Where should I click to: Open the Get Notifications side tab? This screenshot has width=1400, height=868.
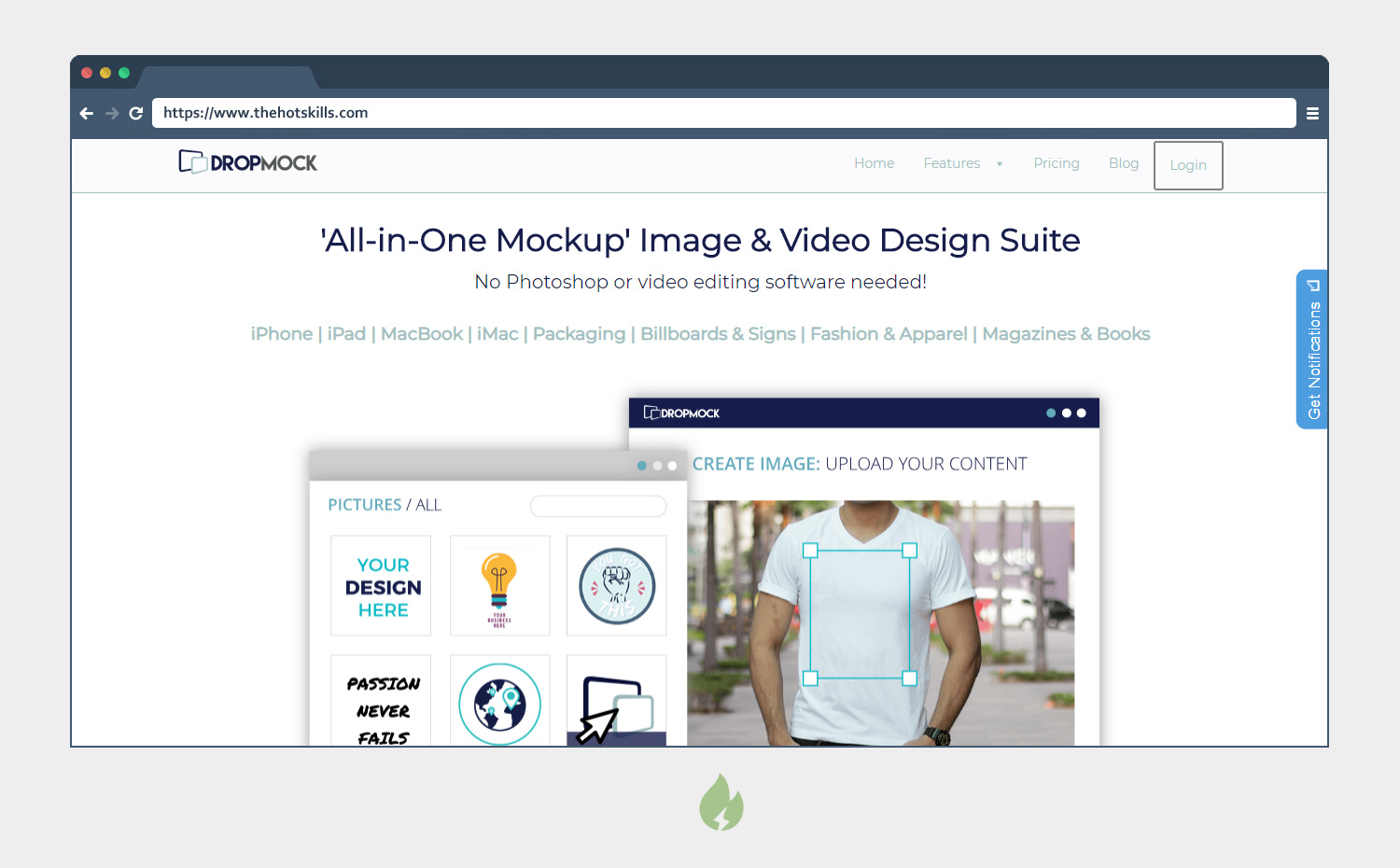(x=1312, y=349)
